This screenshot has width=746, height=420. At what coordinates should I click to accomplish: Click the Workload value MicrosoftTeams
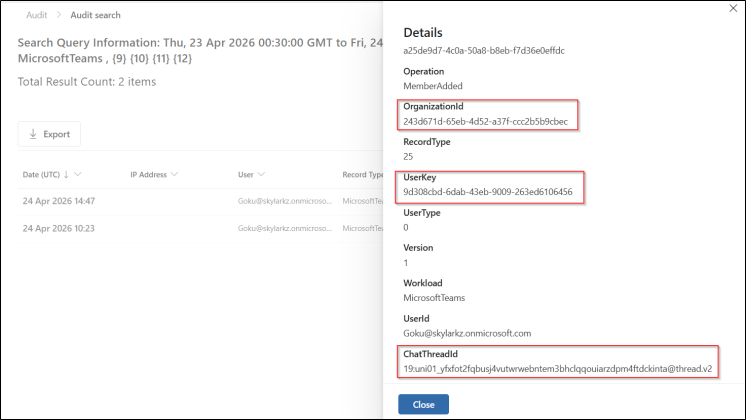coord(434,298)
